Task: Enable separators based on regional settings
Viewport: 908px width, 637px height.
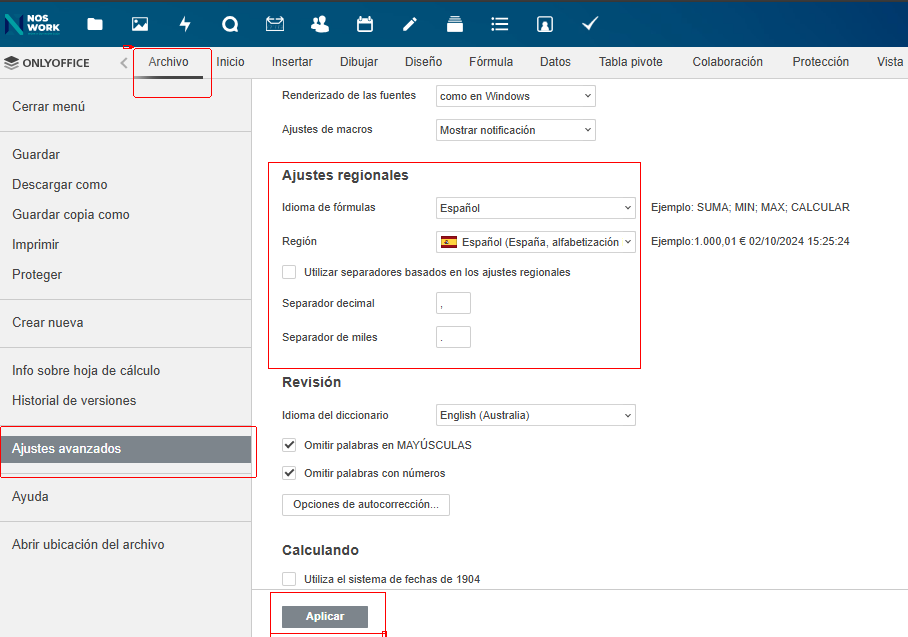Action: (x=289, y=272)
